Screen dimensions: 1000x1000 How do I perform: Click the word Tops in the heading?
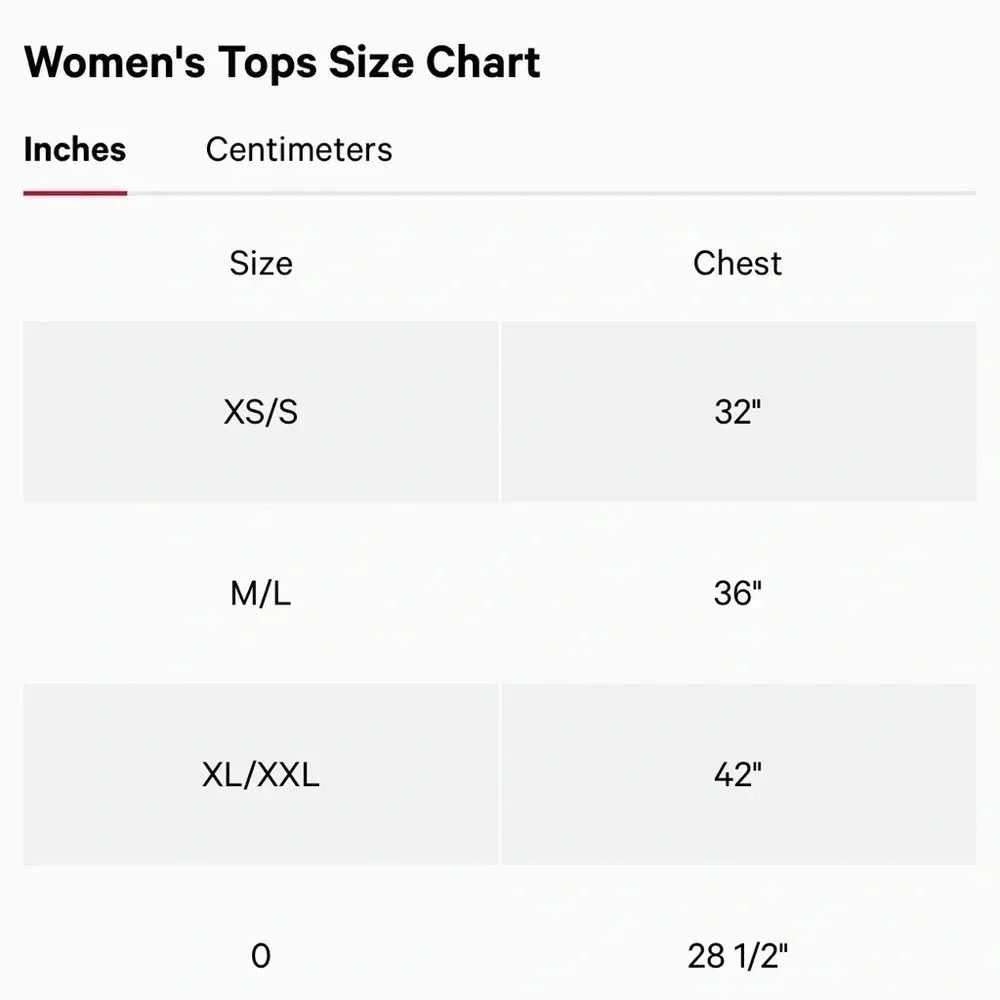click(268, 64)
